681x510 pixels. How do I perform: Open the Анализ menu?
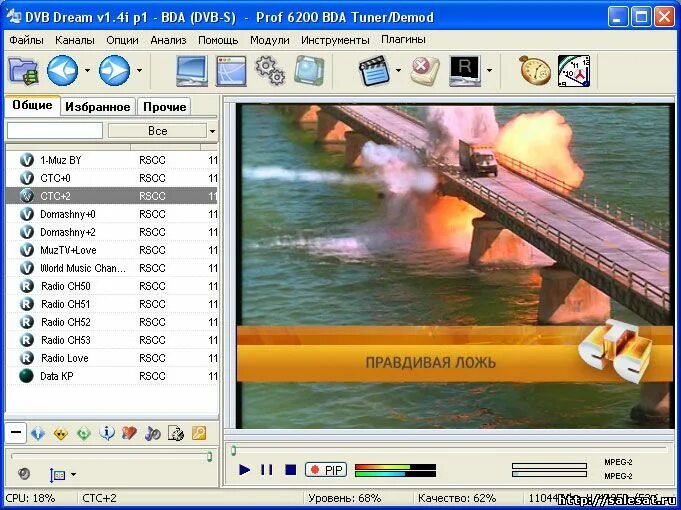click(168, 40)
